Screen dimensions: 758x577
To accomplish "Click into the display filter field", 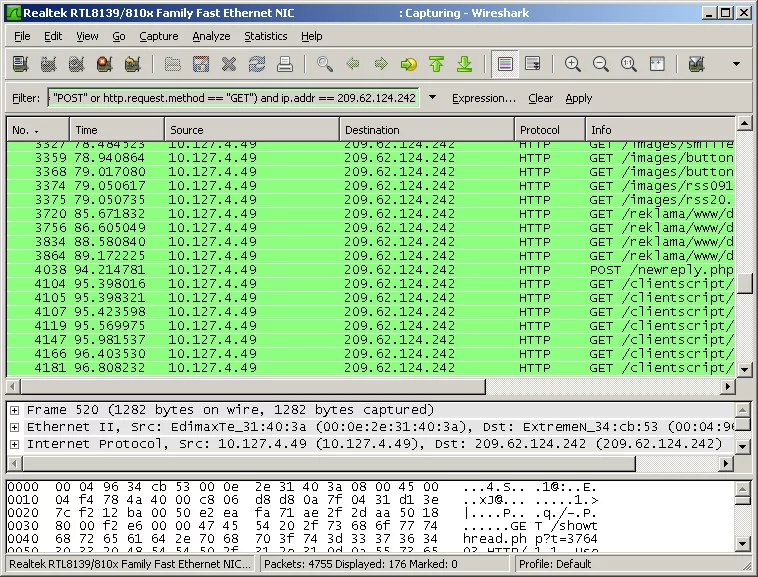I will [233, 98].
